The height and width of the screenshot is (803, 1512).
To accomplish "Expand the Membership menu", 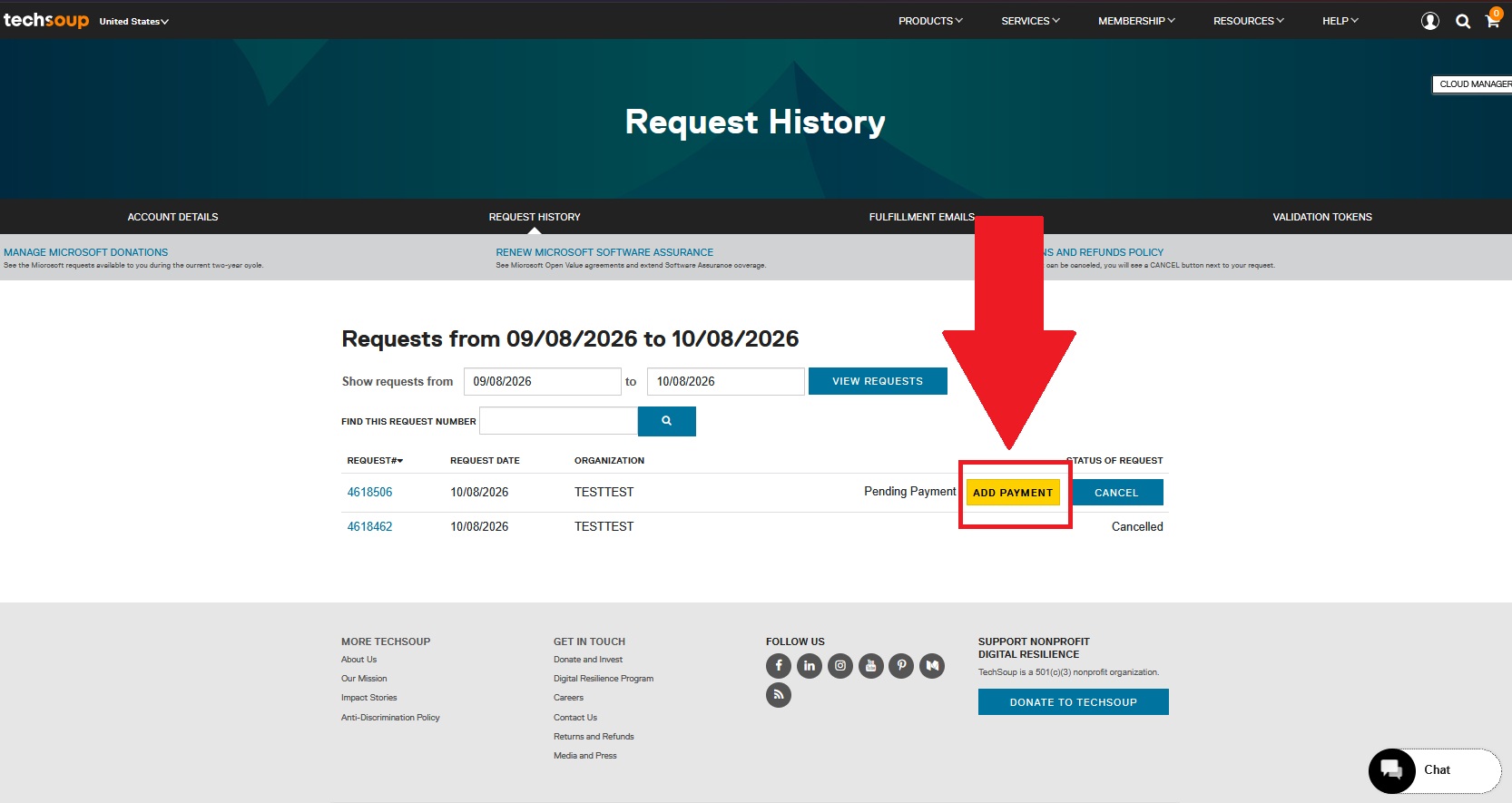I will 1136,21.
